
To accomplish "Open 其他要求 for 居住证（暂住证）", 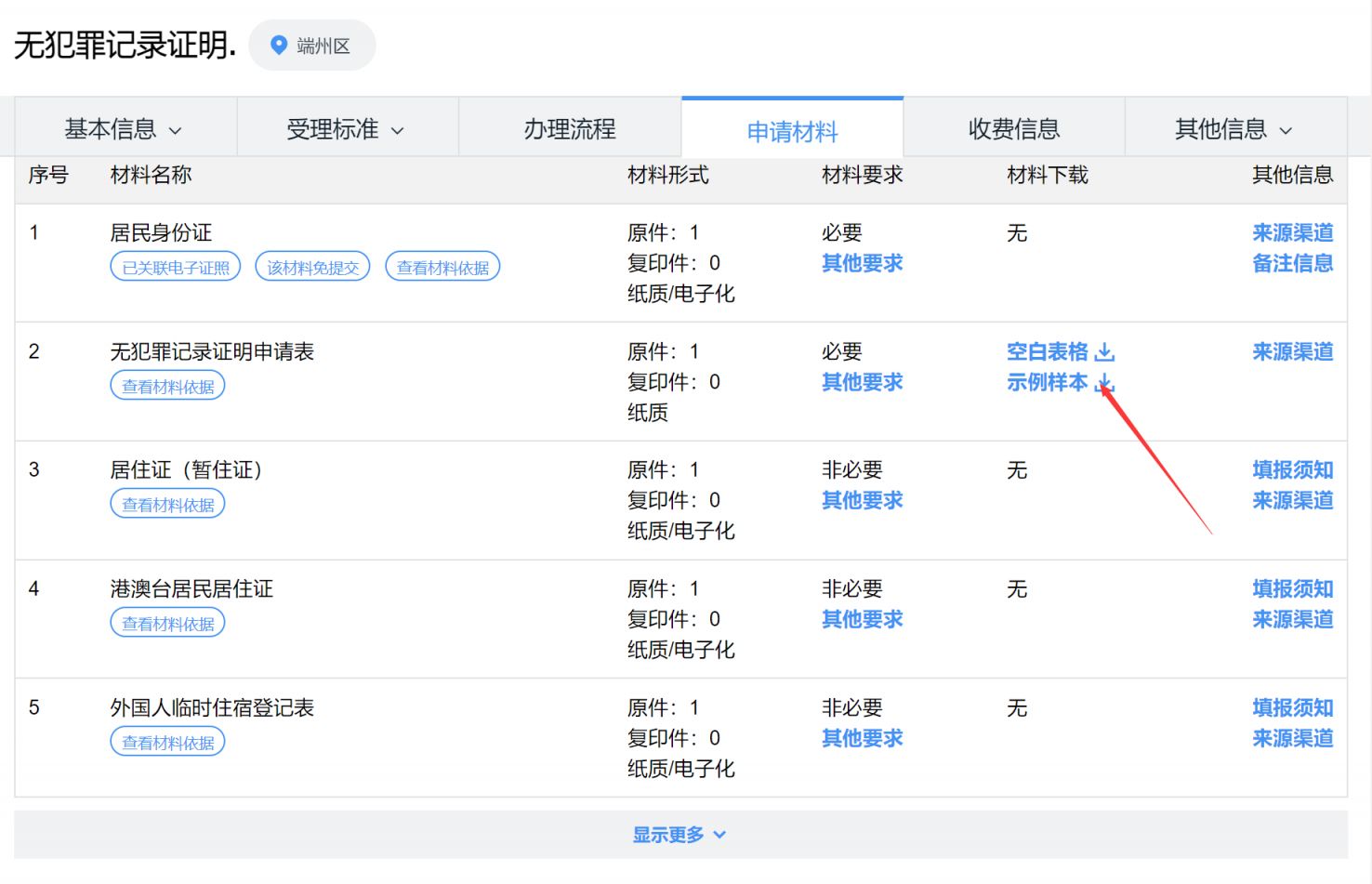I will click(862, 501).
